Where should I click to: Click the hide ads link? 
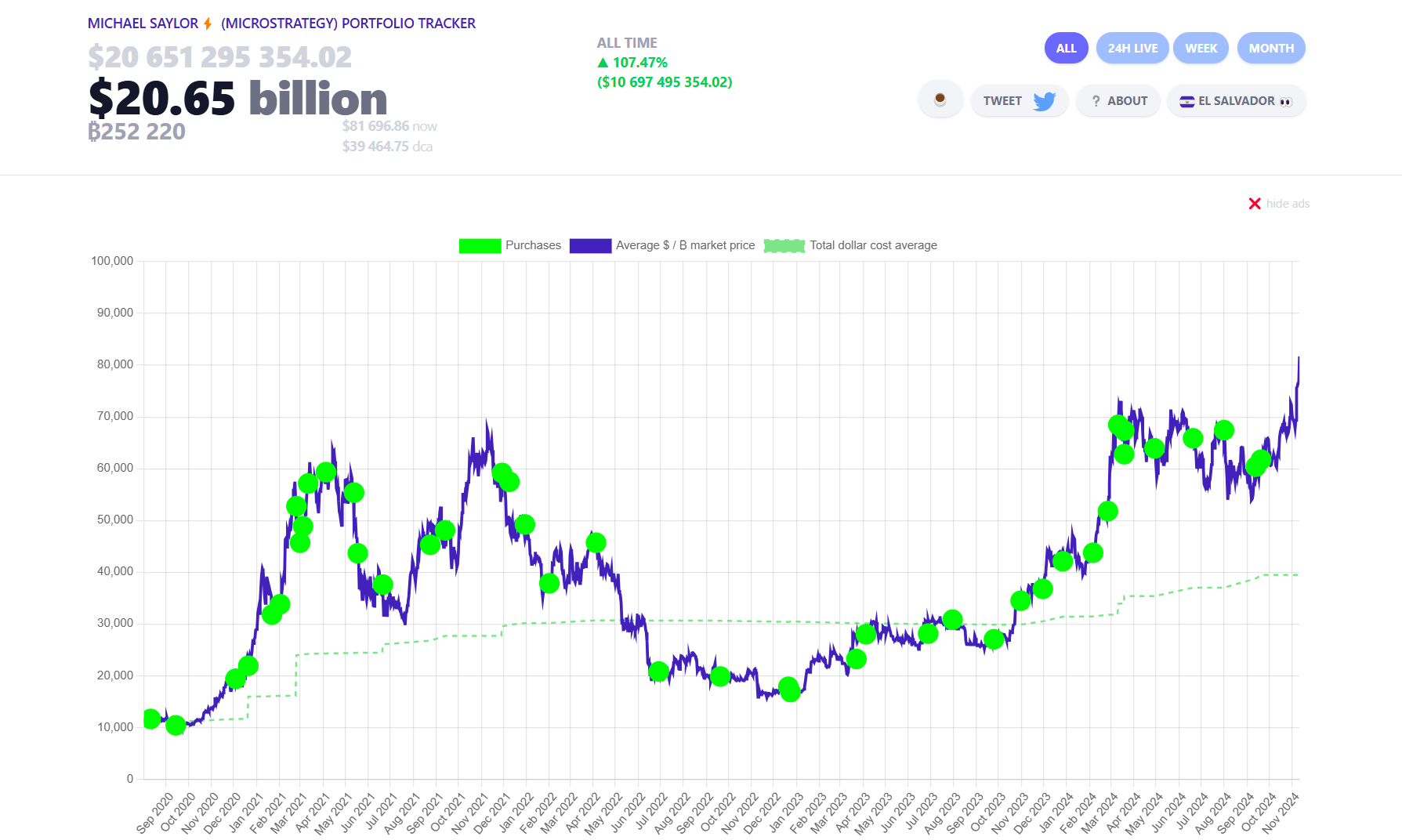click(x=1279, y=204)
